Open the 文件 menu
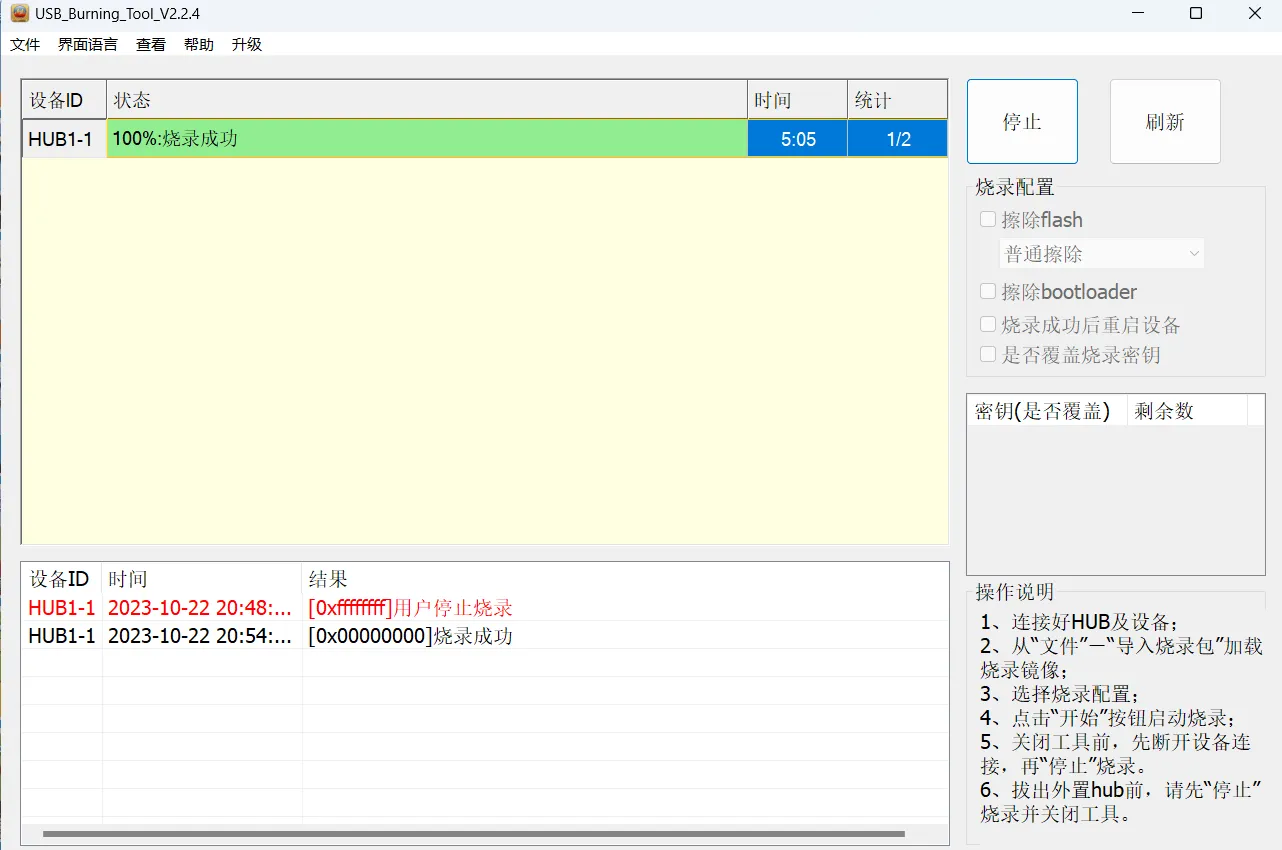 click(25, 45)
